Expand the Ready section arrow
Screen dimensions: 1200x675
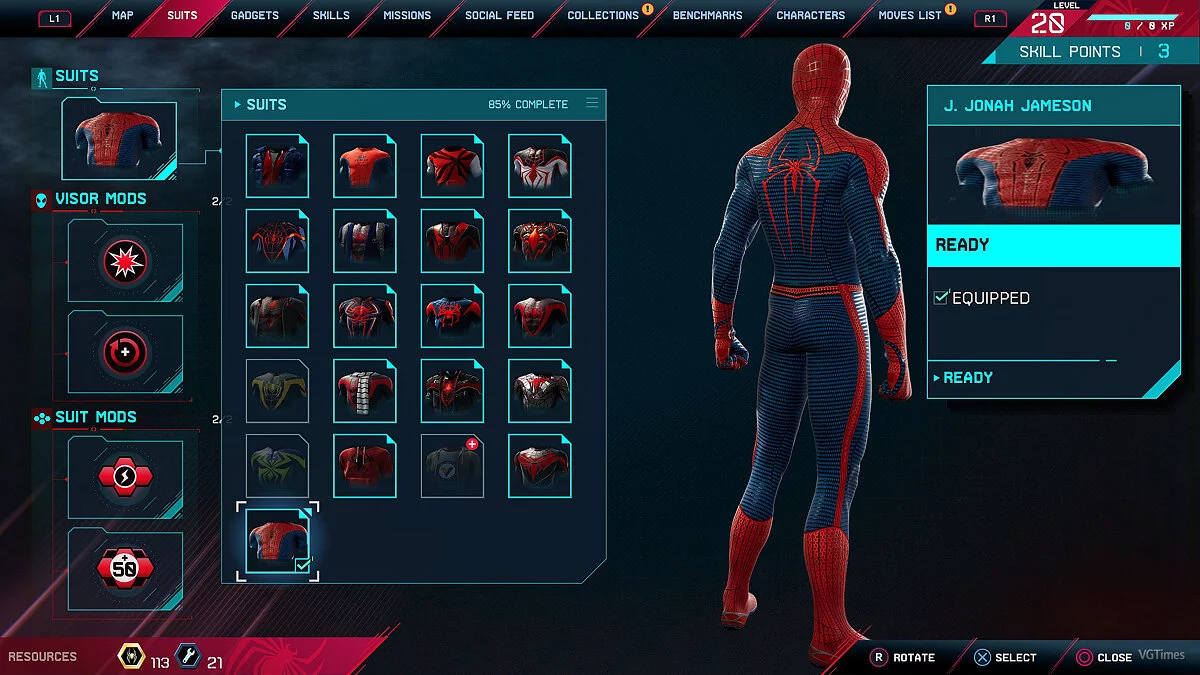tap(937, 378)
